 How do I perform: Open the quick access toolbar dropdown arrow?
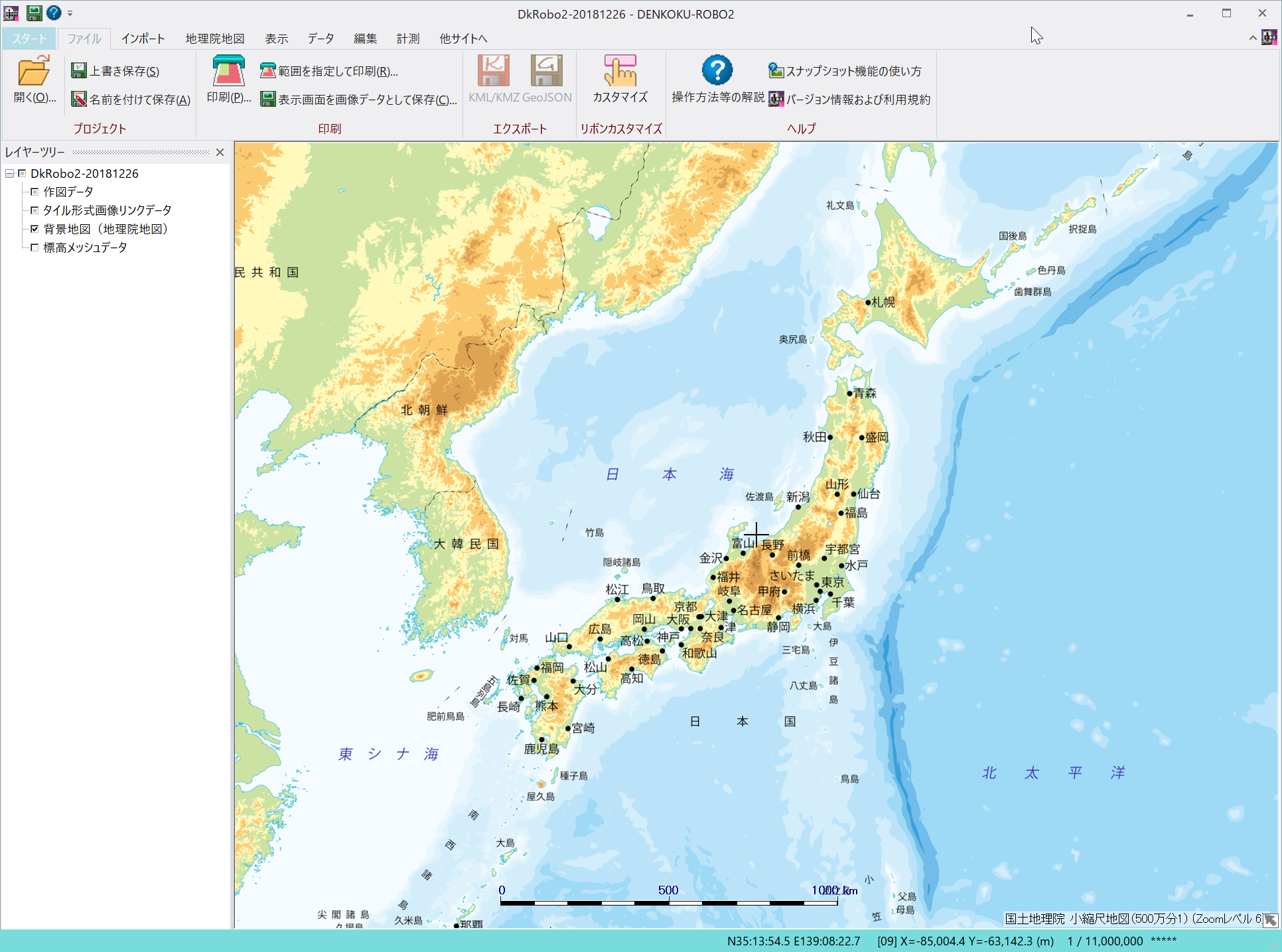(x=70, y=13)
